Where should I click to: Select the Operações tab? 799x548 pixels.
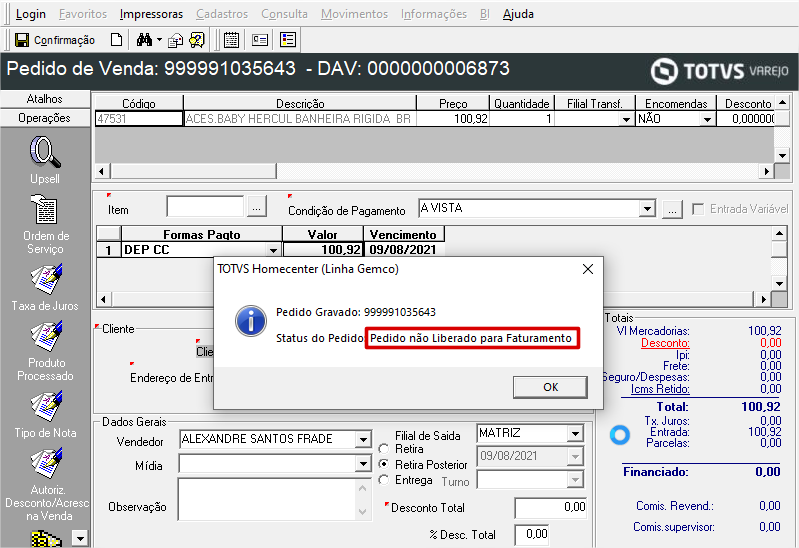[45, 118]
